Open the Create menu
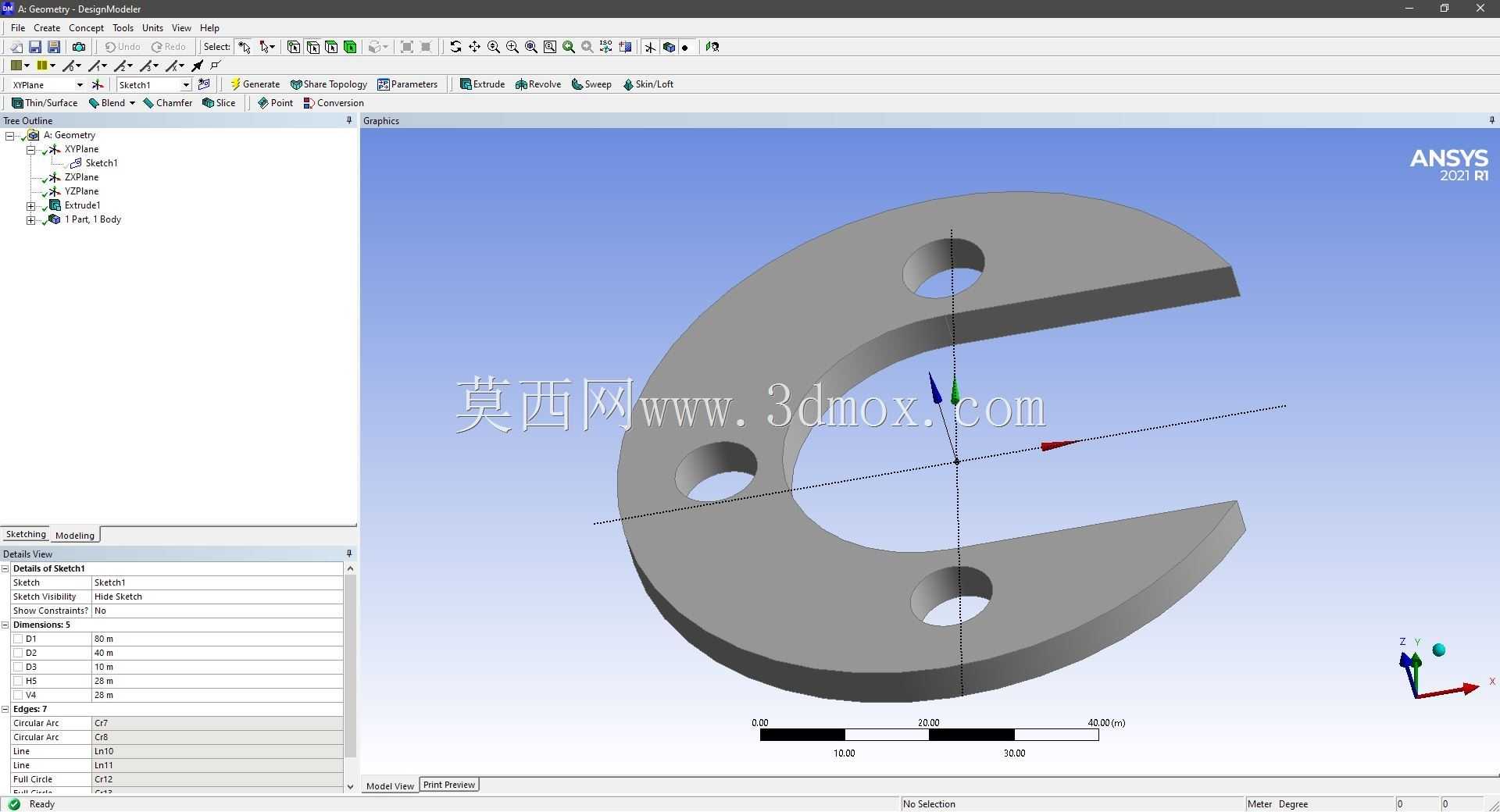1500x812 pixels. point(47,28)
